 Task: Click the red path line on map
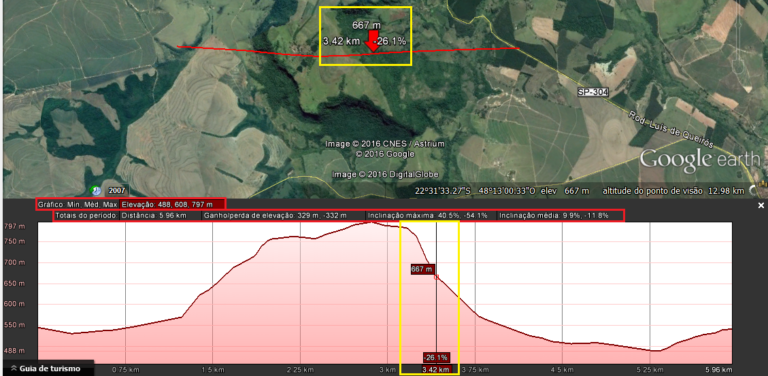pos(348,51)
